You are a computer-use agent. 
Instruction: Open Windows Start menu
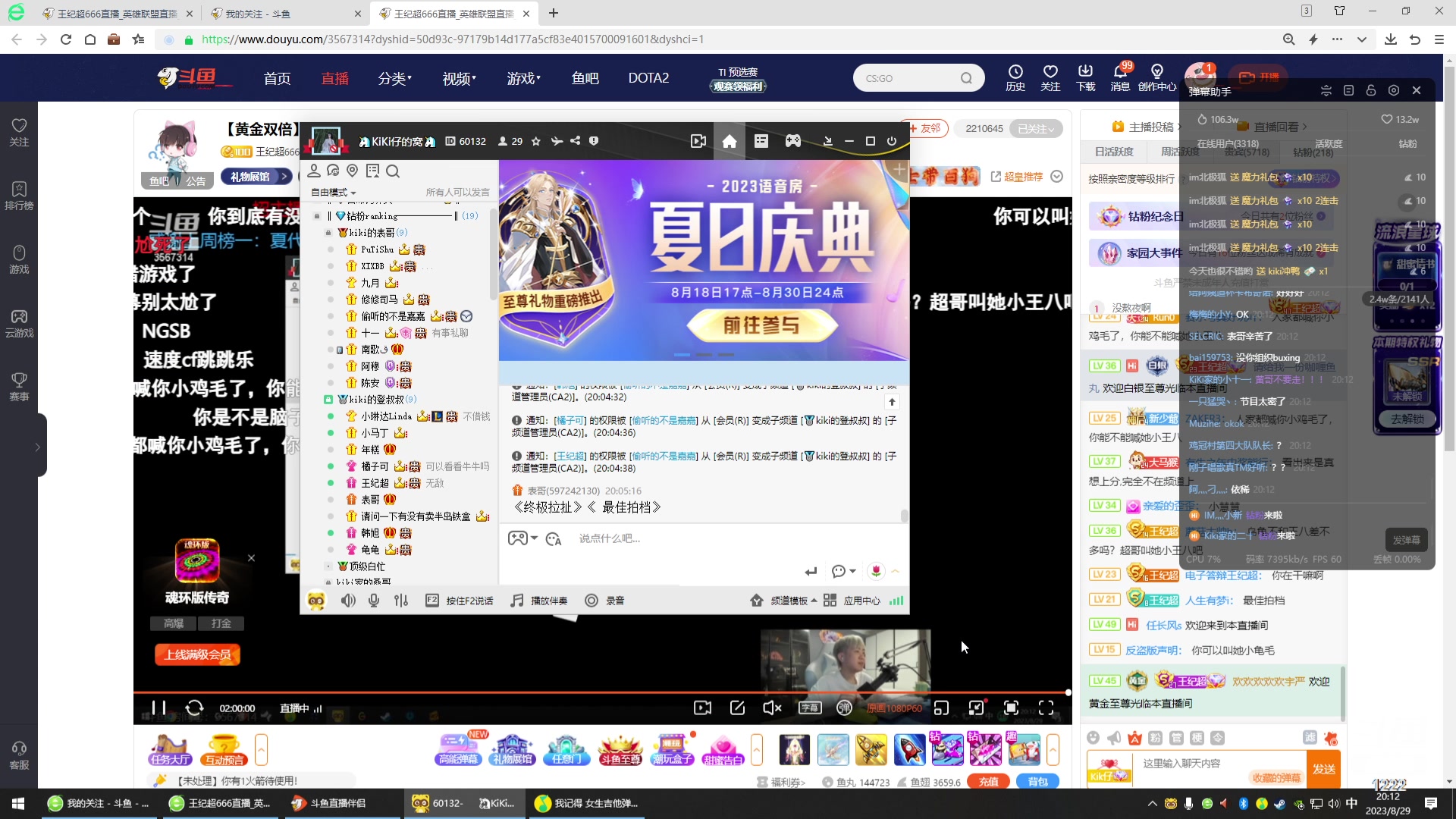[x=18, y=803]
